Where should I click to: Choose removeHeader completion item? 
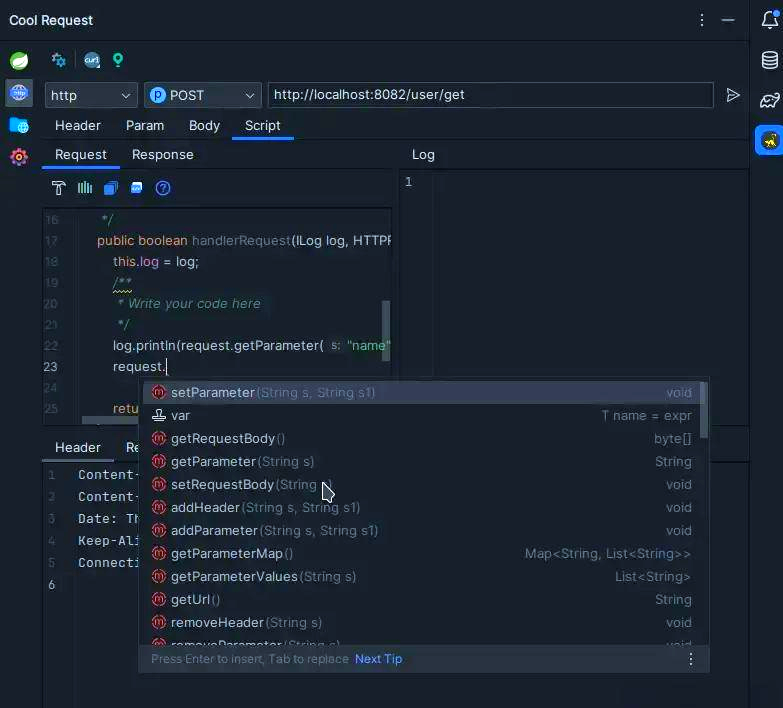[x=422, y=622]
